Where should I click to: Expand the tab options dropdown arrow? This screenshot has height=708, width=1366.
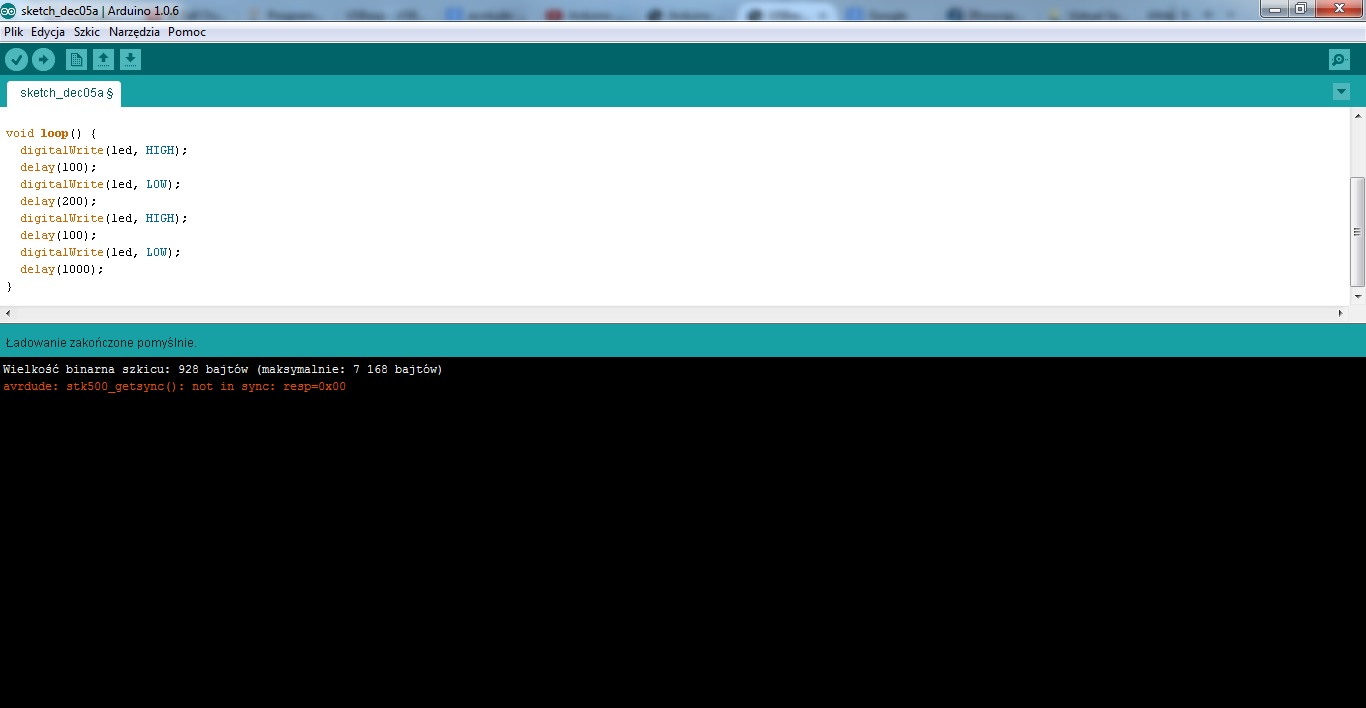pos(1341,92)
